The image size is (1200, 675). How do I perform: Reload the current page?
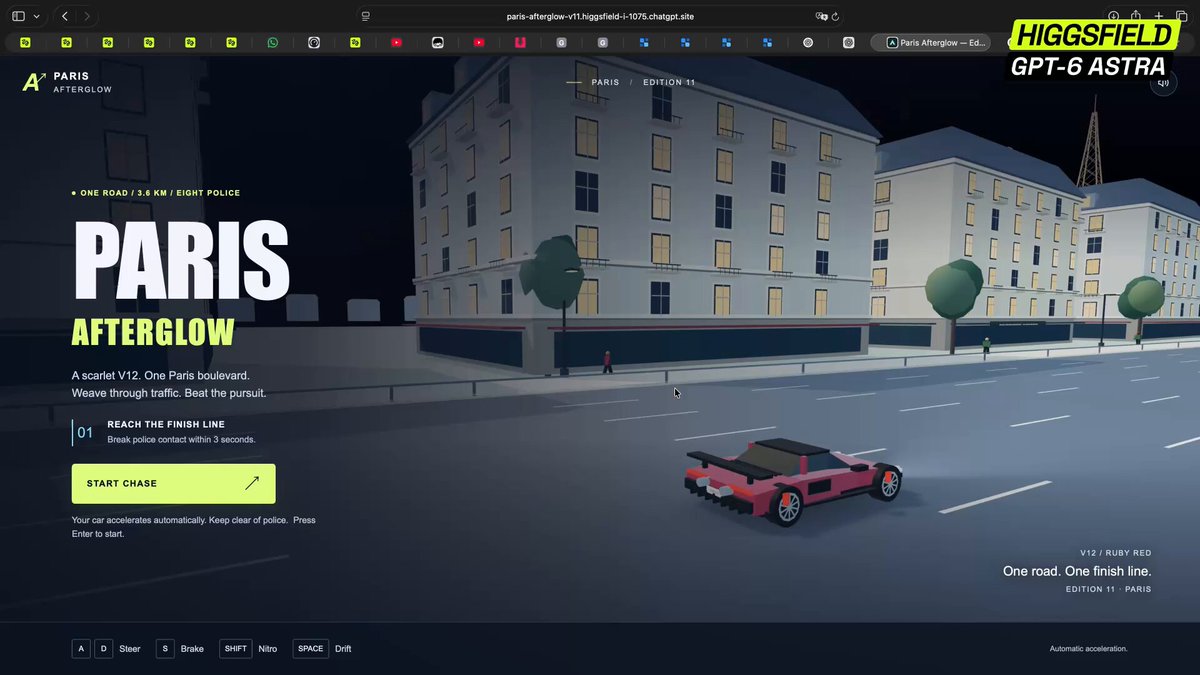point(835,16)
